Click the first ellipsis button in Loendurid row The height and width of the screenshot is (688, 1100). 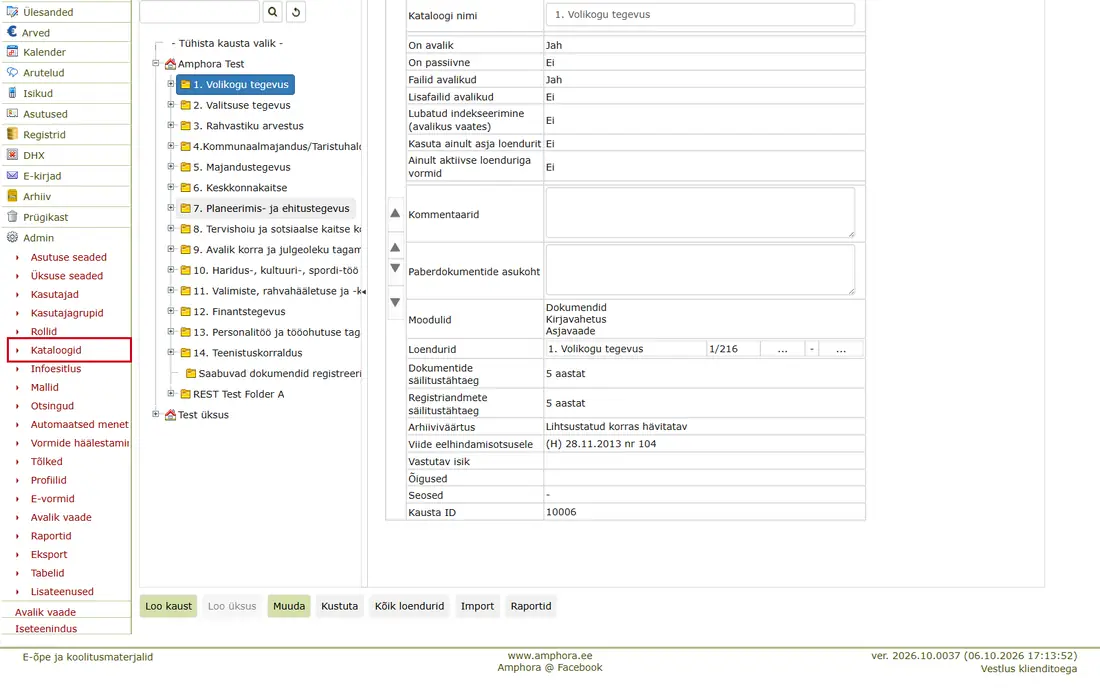782,349
